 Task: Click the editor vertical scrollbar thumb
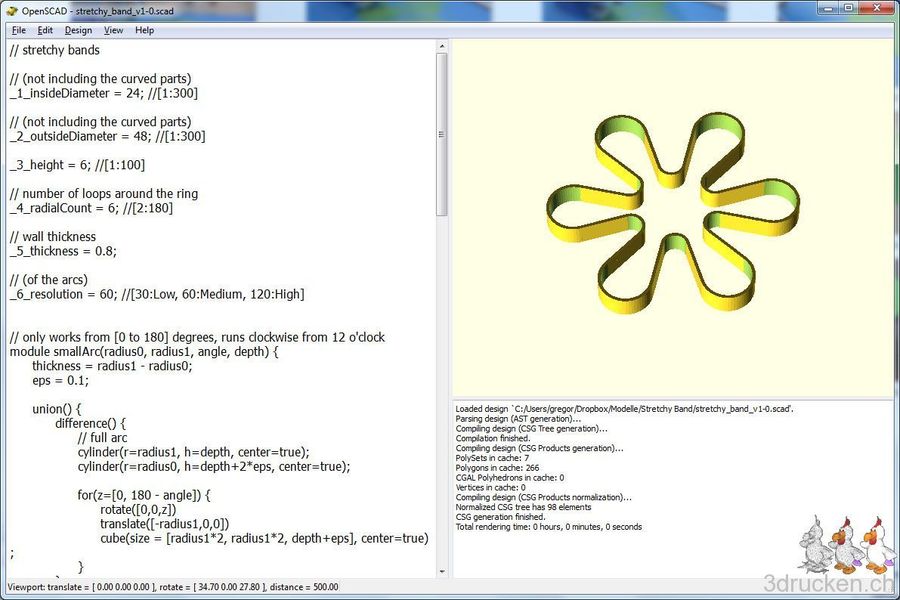point(441,134)
